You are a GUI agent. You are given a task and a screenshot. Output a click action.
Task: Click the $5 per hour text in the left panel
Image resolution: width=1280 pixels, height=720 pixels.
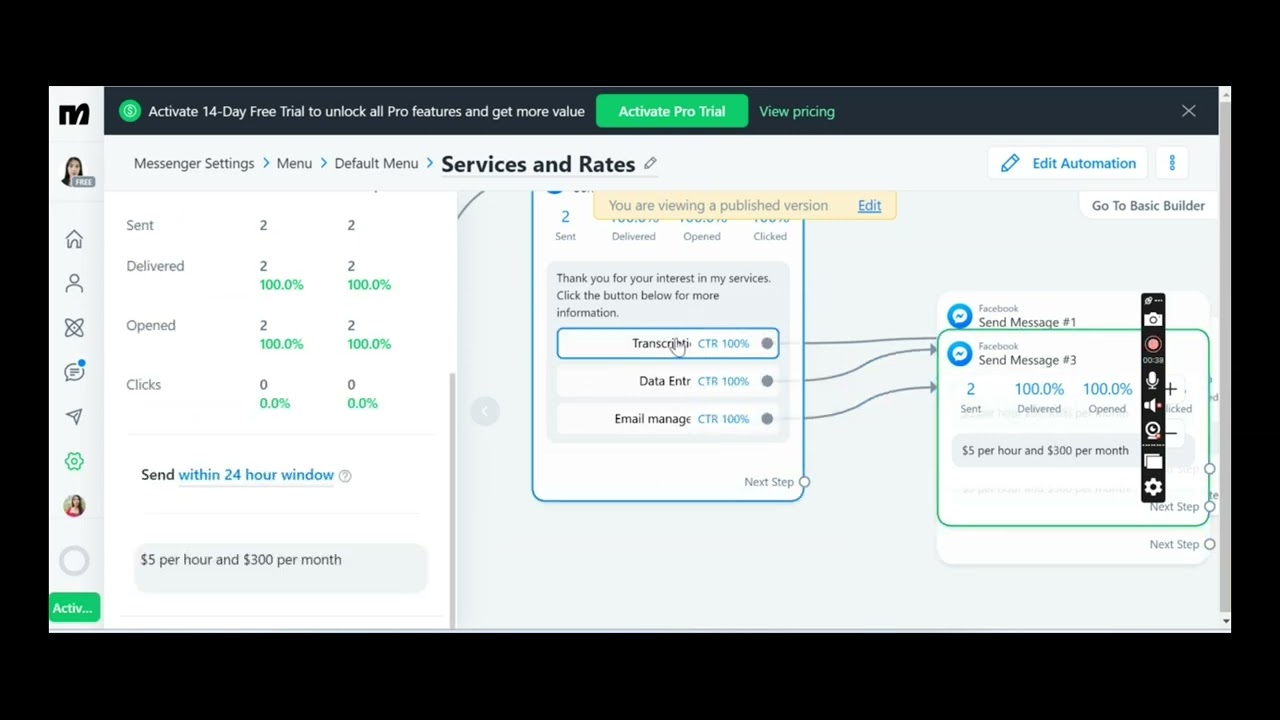tap(241, 560)
